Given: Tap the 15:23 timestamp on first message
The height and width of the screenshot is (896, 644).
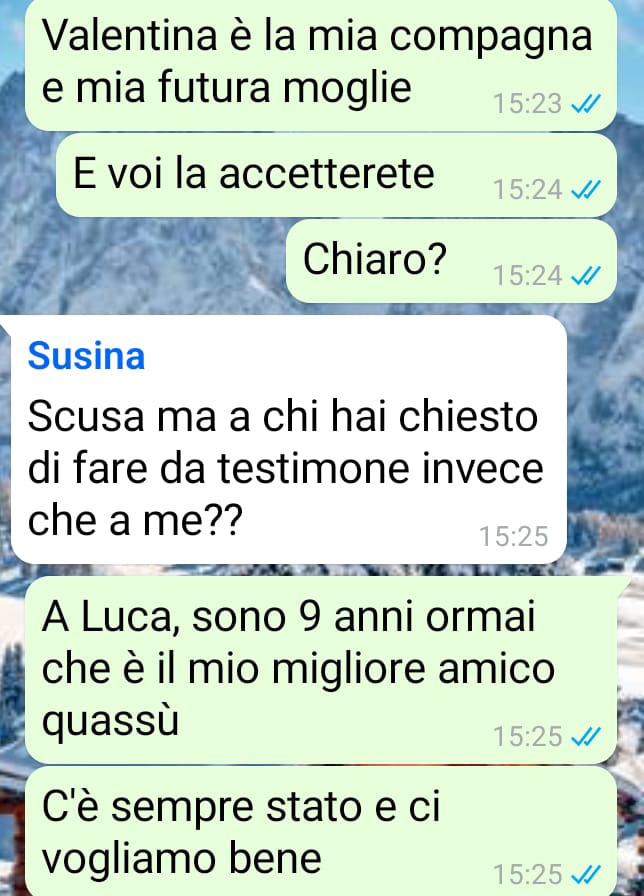Looking at the screenshot, I should (x=527, y=104).
